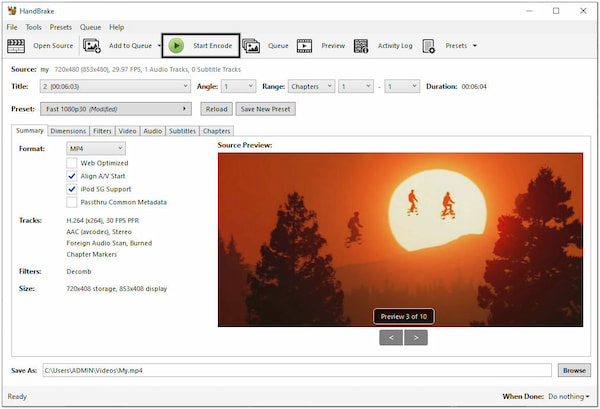Click the Browse button
Image resolution: width=600 pixels, height=409 pixels.
pyautogui.click(x=574, y=370)
